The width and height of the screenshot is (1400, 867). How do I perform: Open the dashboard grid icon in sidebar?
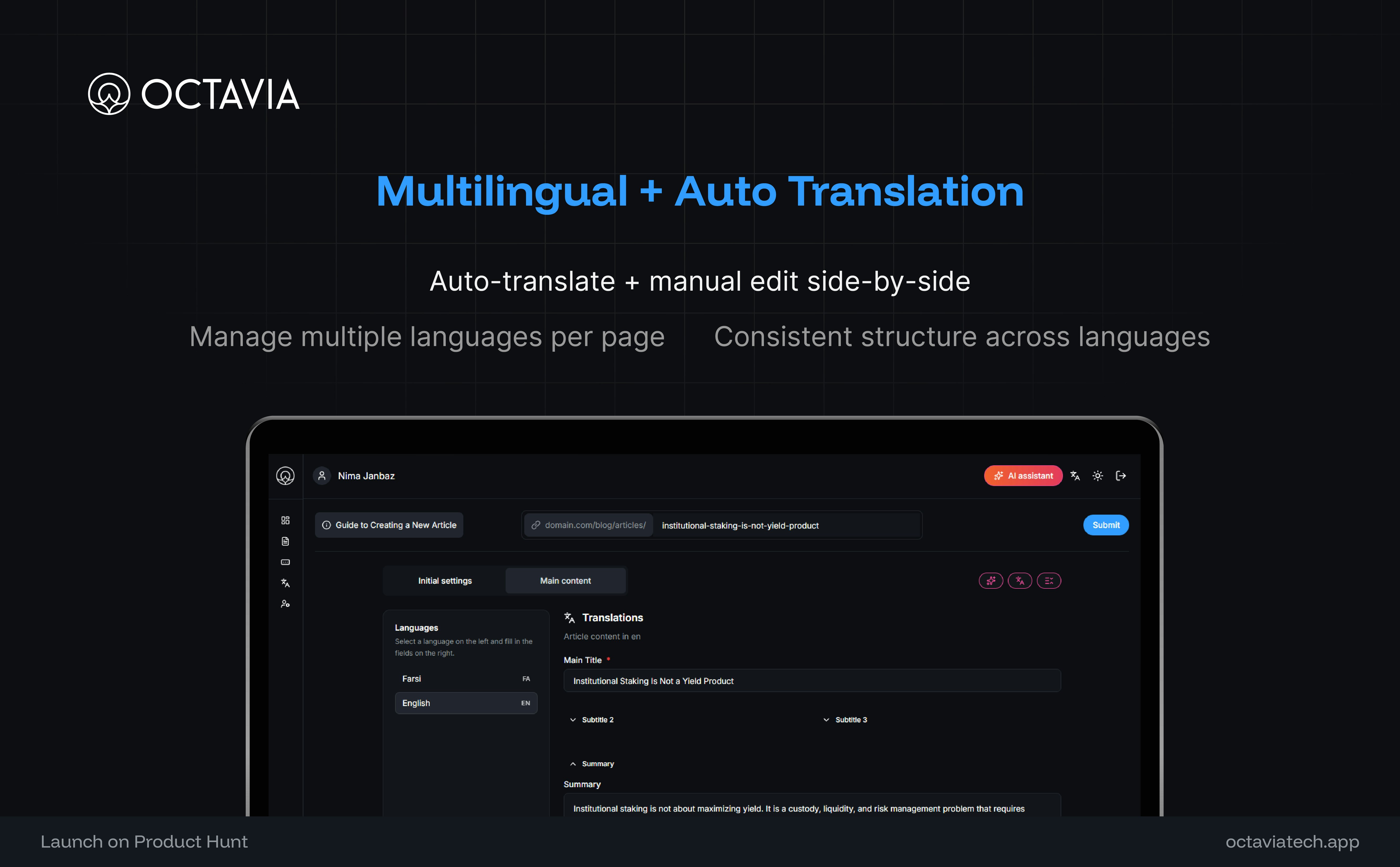(x=286, y=520)
